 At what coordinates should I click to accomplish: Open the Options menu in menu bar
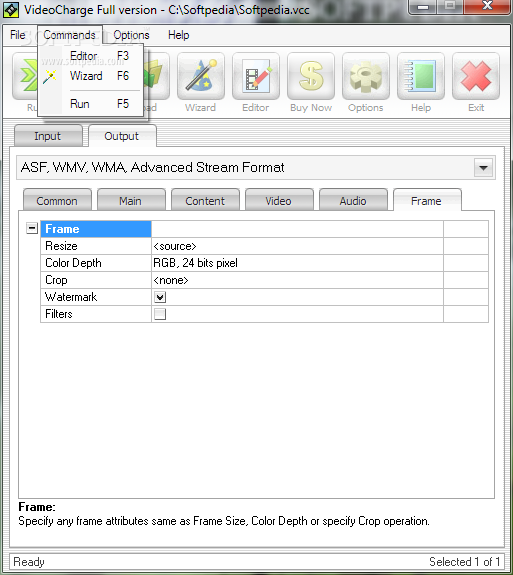click(x=131, y=35)
